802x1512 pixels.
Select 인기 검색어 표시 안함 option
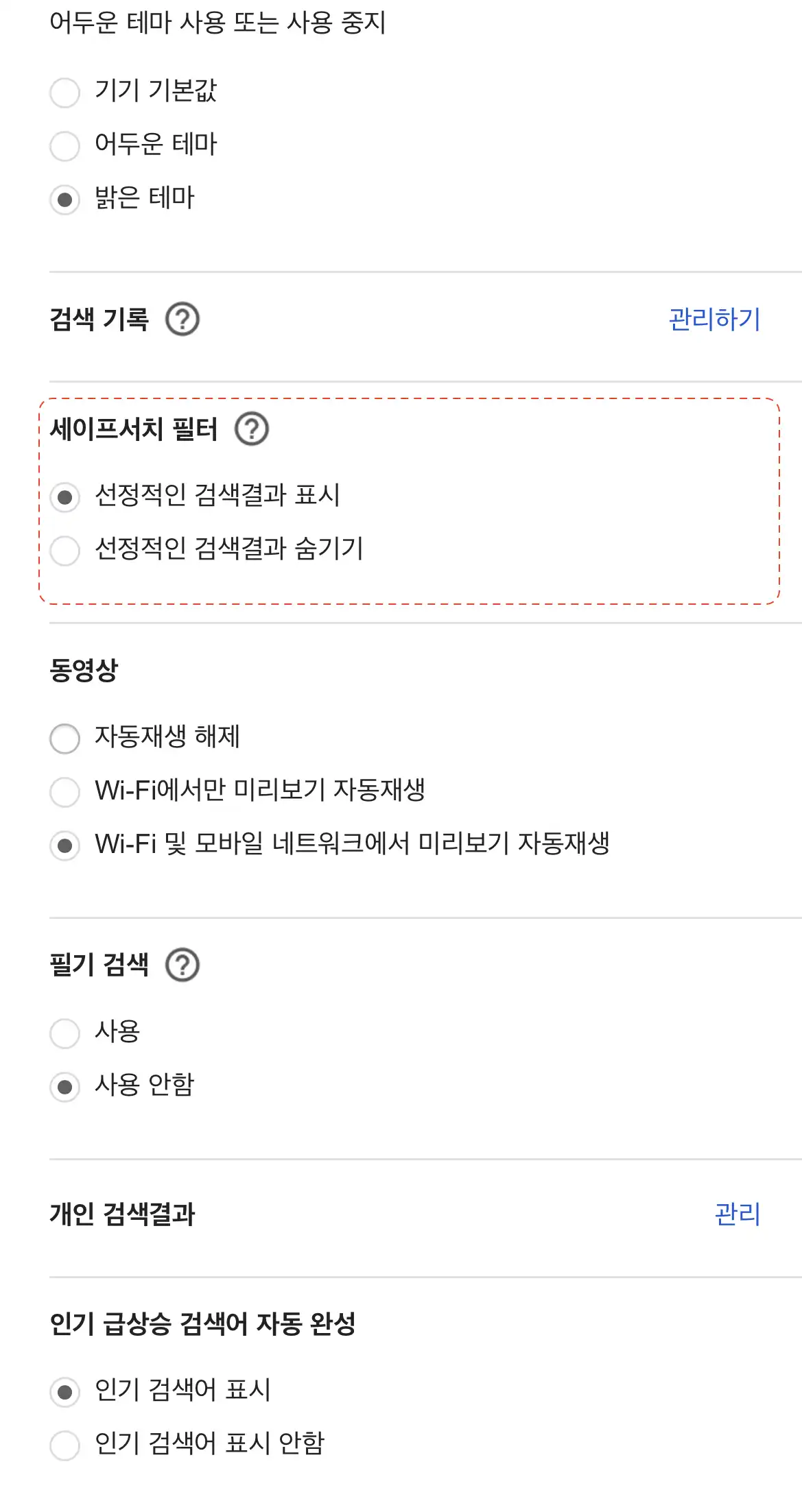point(64,1445)
